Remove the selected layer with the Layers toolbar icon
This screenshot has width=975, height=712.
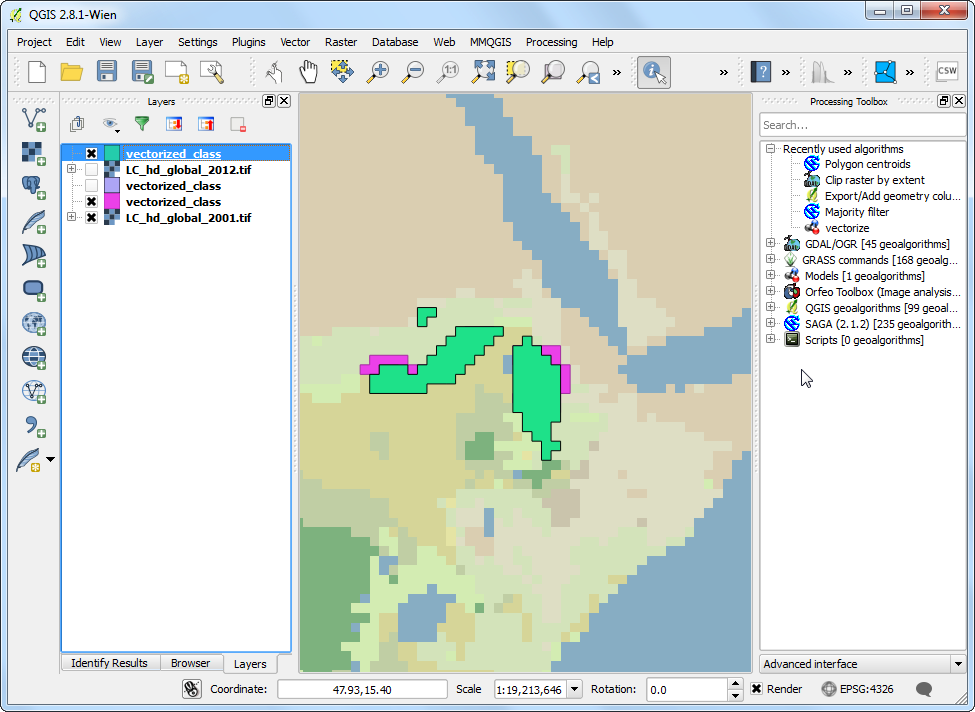point(238,124)
